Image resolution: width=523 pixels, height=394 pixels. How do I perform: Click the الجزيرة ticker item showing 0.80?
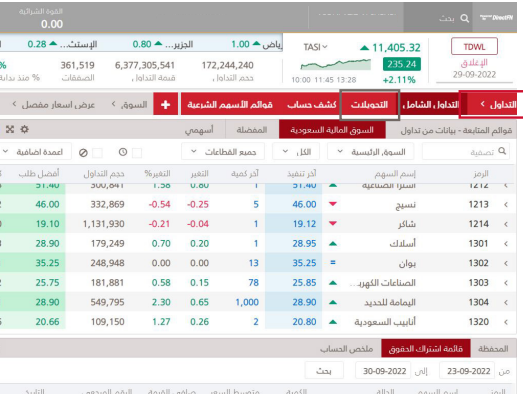click(163, 44)
